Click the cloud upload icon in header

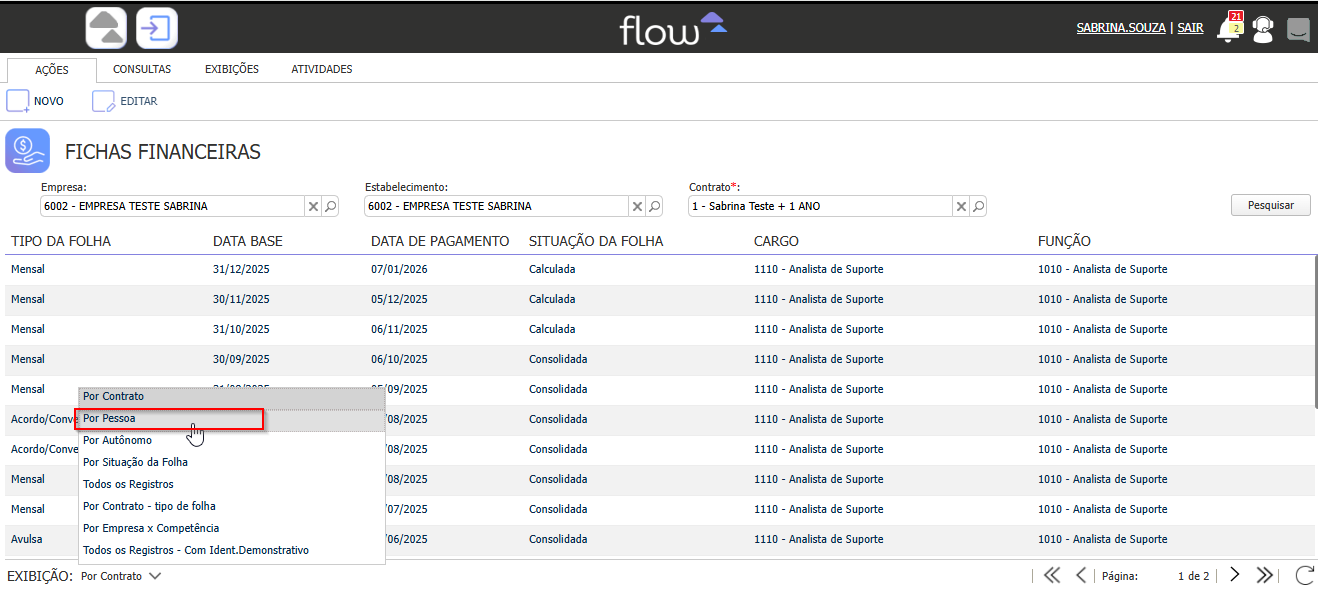[x=106, y=28]
